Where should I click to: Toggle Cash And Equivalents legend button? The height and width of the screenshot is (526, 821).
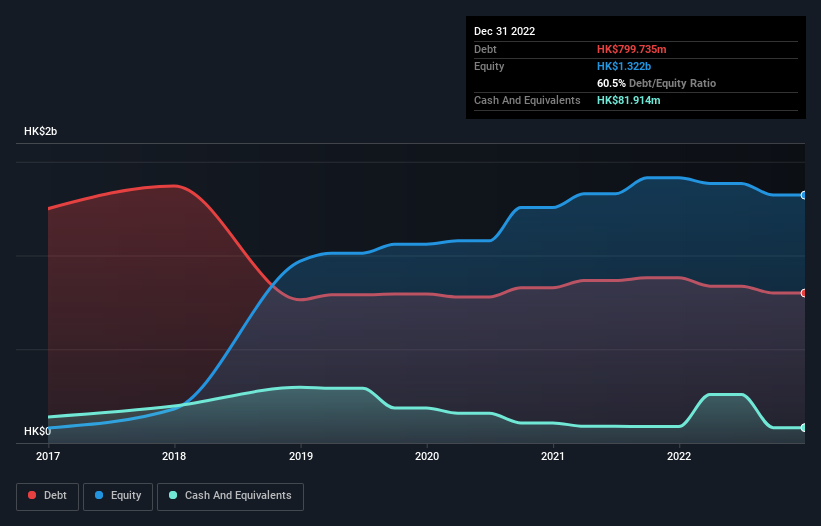coord(230,496)
